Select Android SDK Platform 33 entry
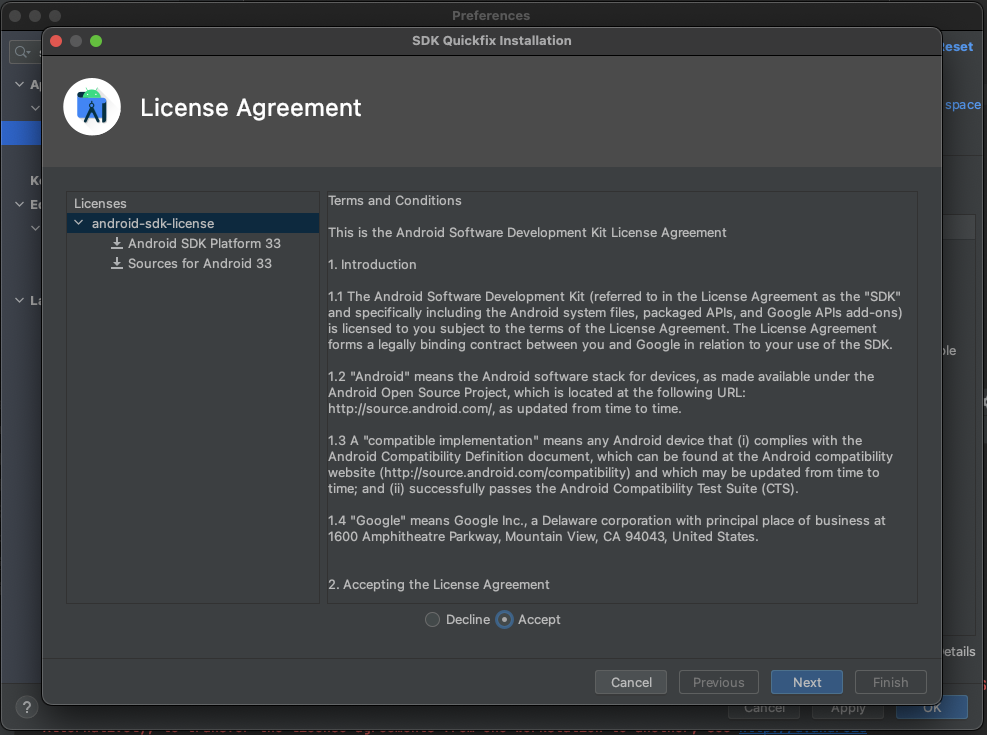This screenshot has width=987, height=735. (x=204, y=244)
